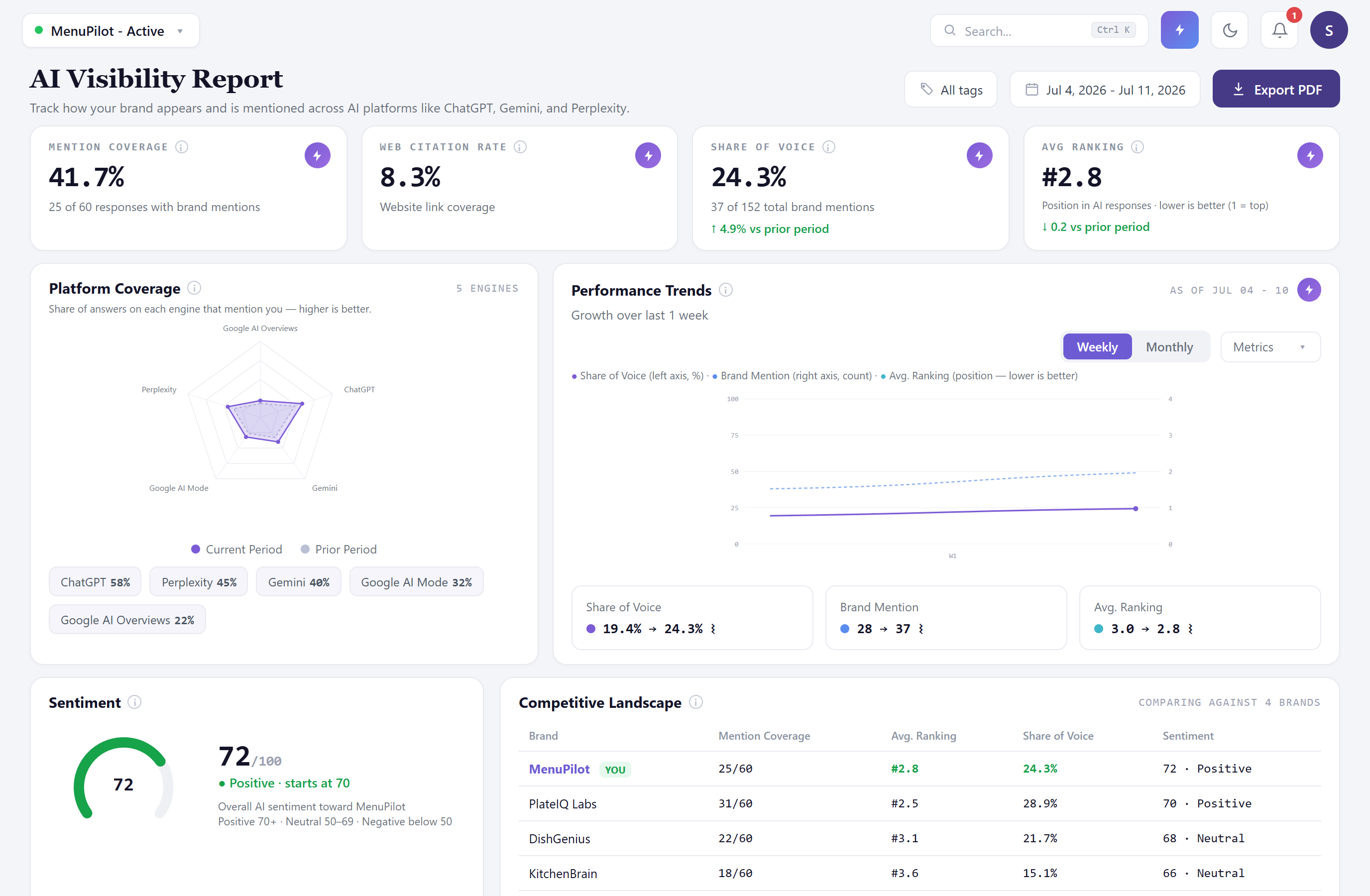Click the Google AI Mode 32% chip
The width and height of the screenshot is (1370, 896).
(x=416, y=582)
